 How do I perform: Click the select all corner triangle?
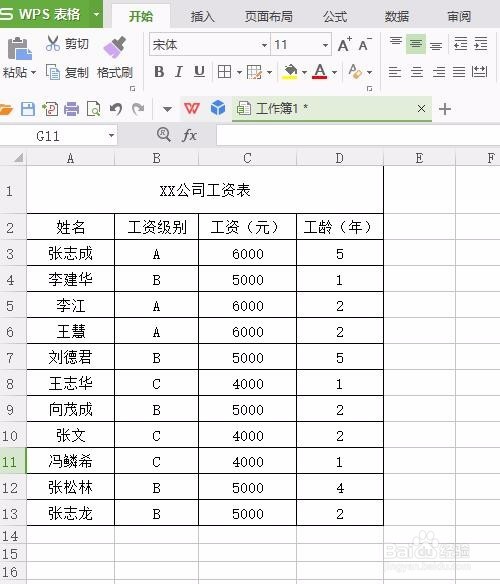click(x=18, y=158)
